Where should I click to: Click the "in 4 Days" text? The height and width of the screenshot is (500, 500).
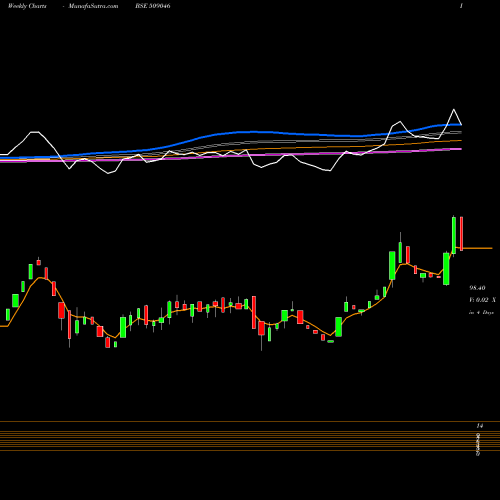tap(481, 313)
